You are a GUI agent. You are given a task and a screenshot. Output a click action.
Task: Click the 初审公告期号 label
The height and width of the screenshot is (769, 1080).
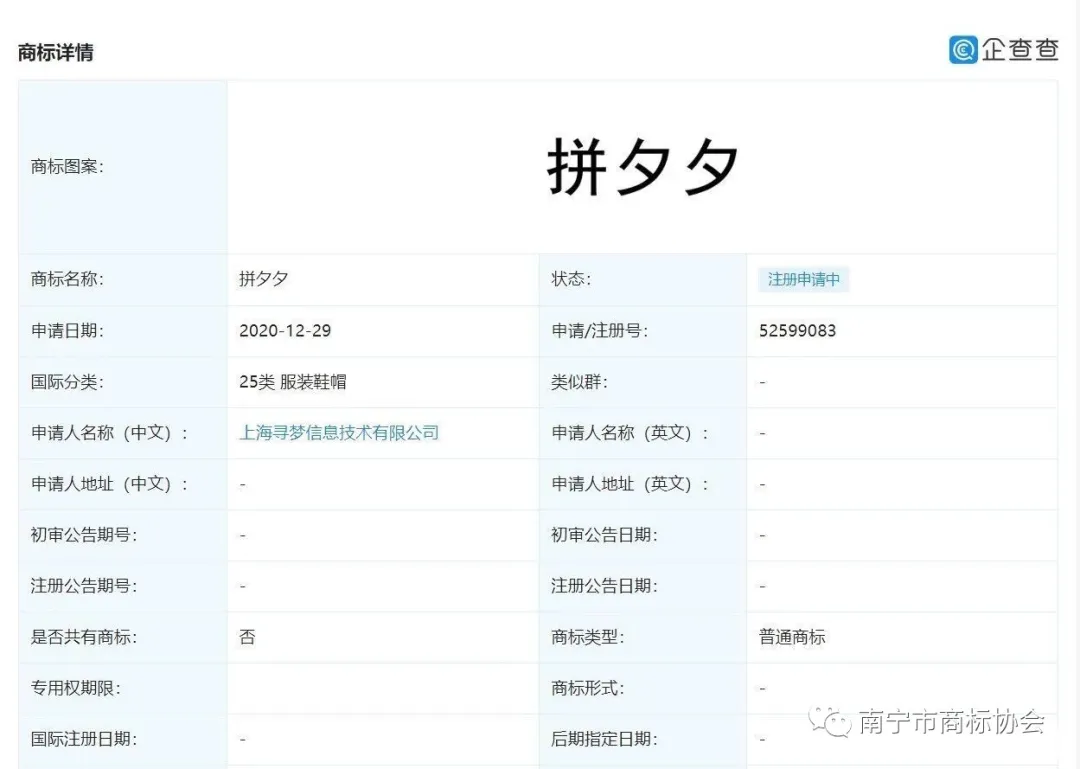[x=84, y=535]
